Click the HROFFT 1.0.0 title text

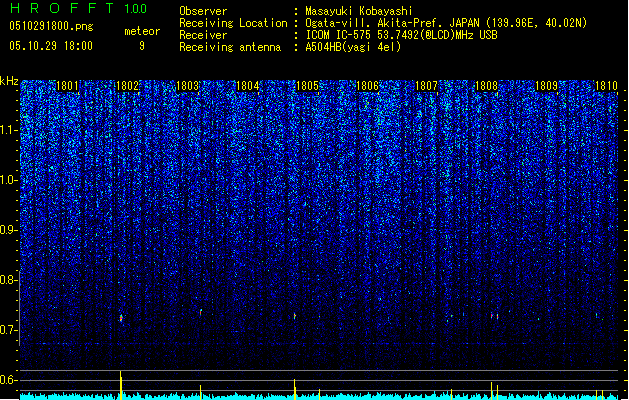78,8
